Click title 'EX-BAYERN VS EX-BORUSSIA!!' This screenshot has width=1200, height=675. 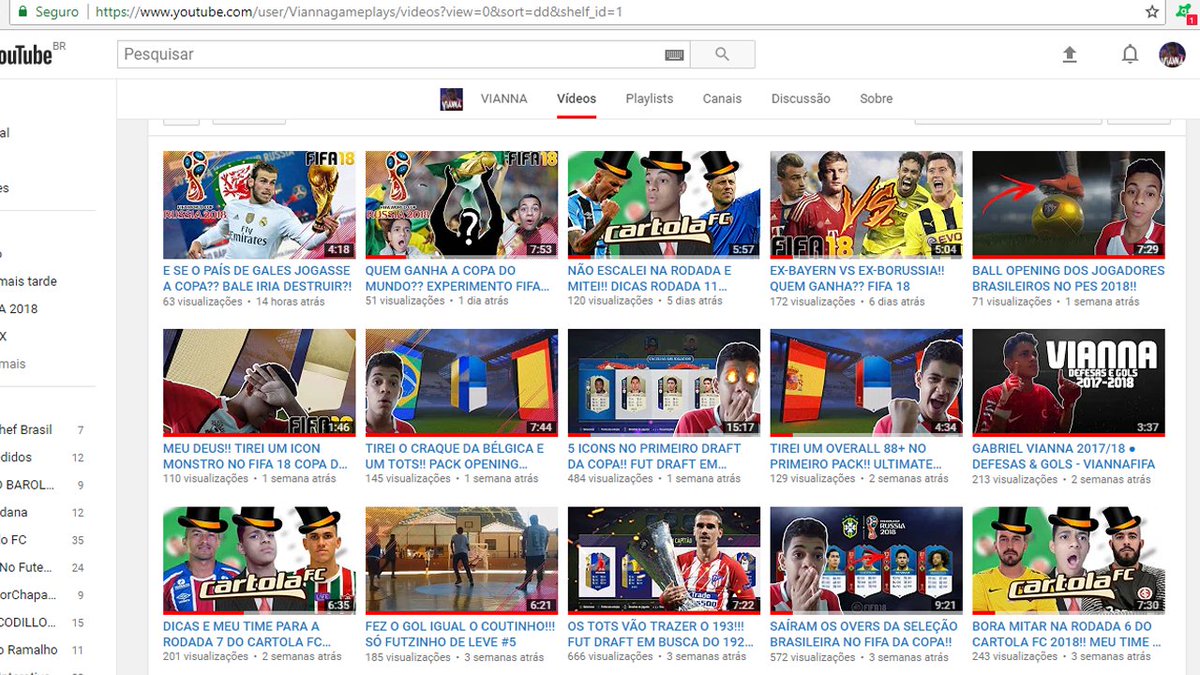tap(857, 278)
